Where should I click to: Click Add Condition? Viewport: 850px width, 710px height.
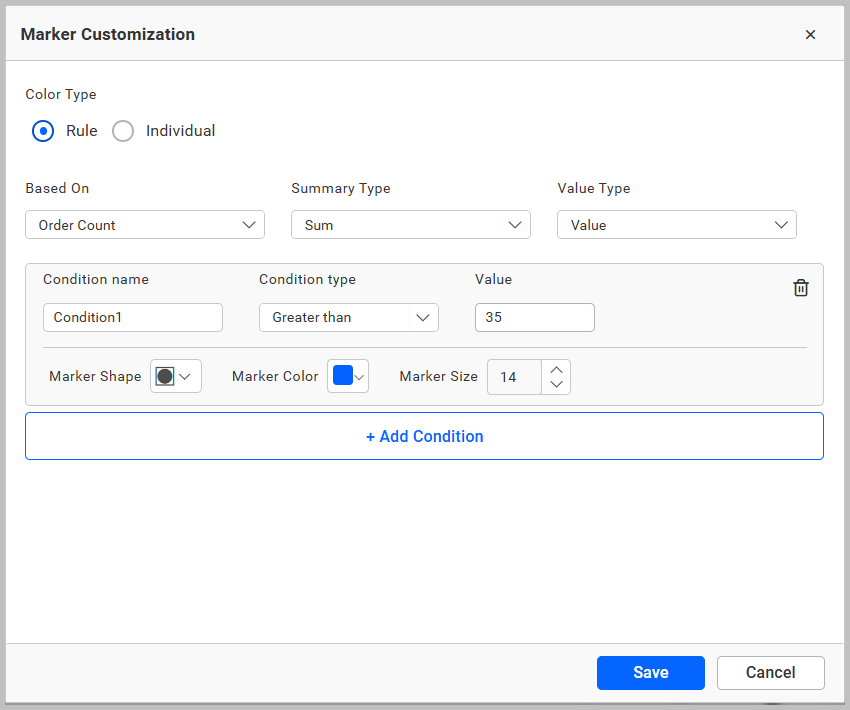click(424, 436)
